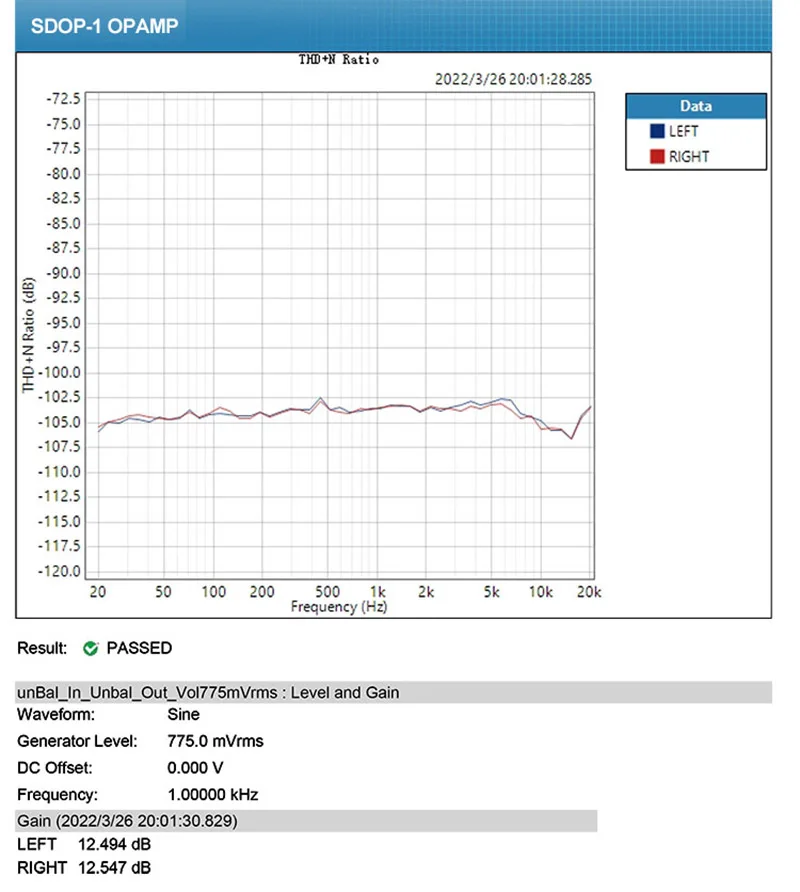Click the green PASSED checkmark icon
Image resolution: width=800 pixels, height=892 pixels.
90,648
